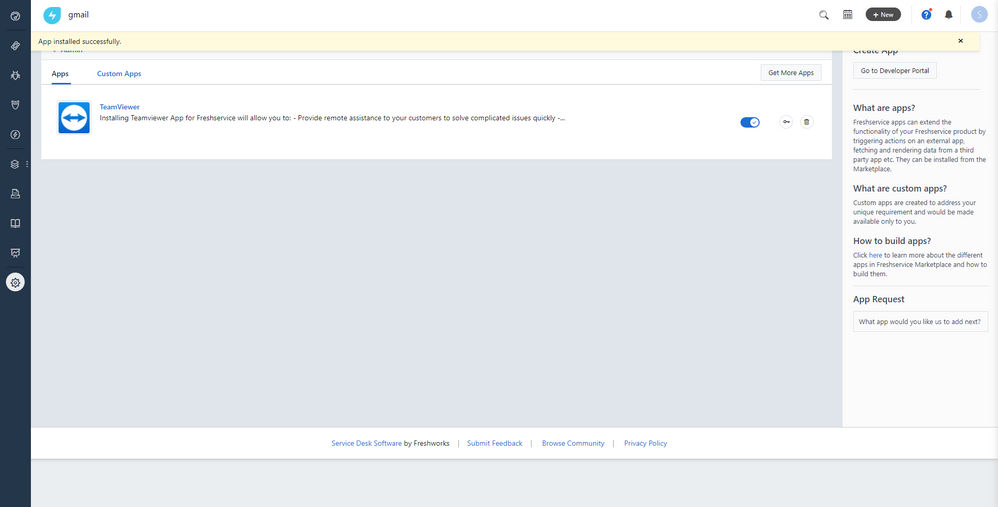Open the Admin gear icon in sidebar
This screenshot has height=507, width=998.
click(15, 282)
